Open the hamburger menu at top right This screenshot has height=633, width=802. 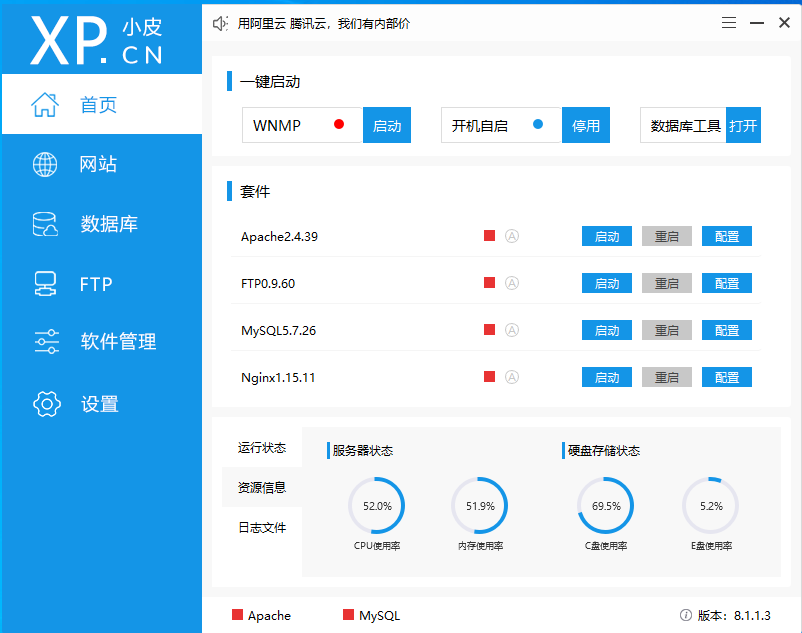(x=728, y=22)
